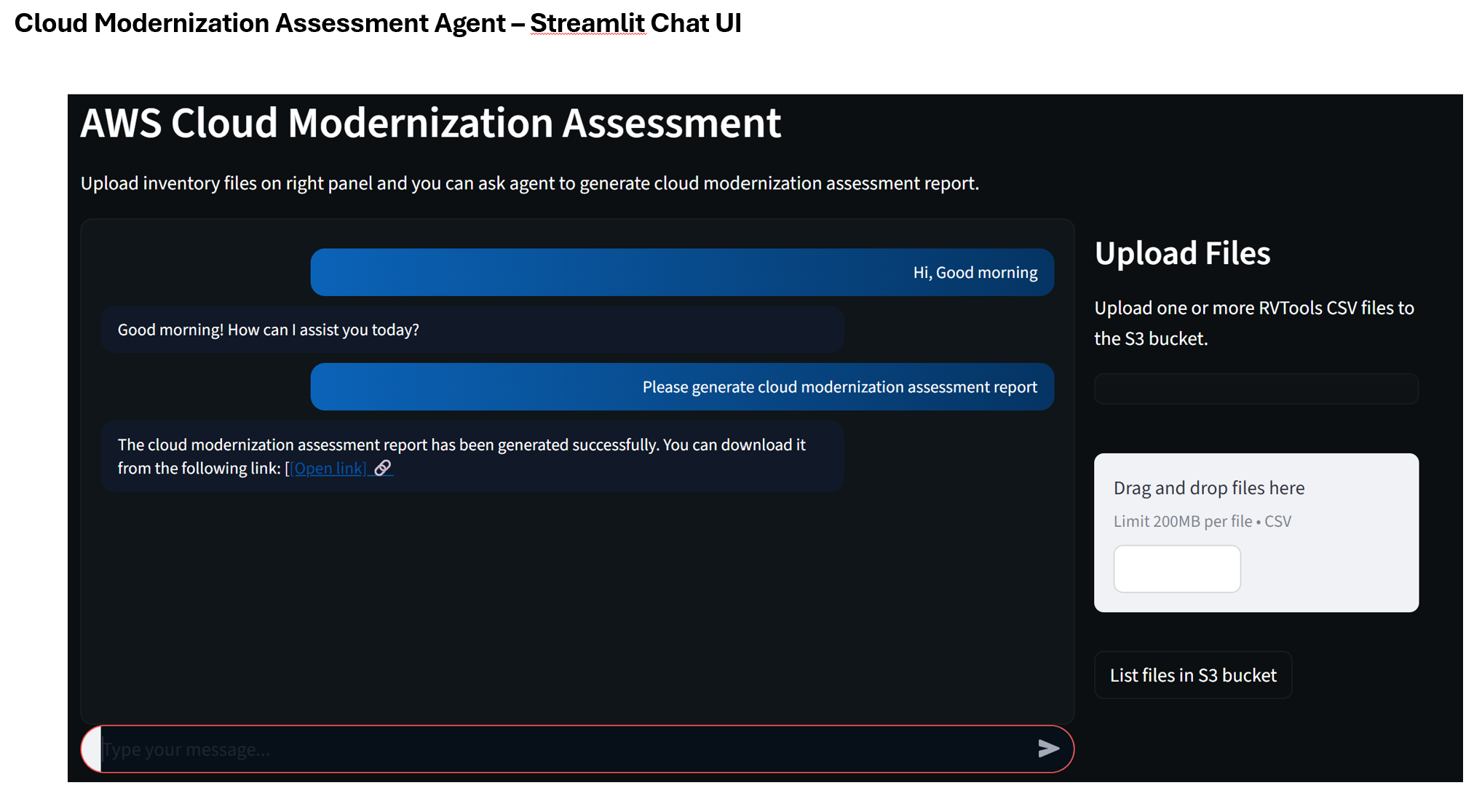Click the chain link icon after Open link
The image size is (1482, 812).
[x=383, y=468]
